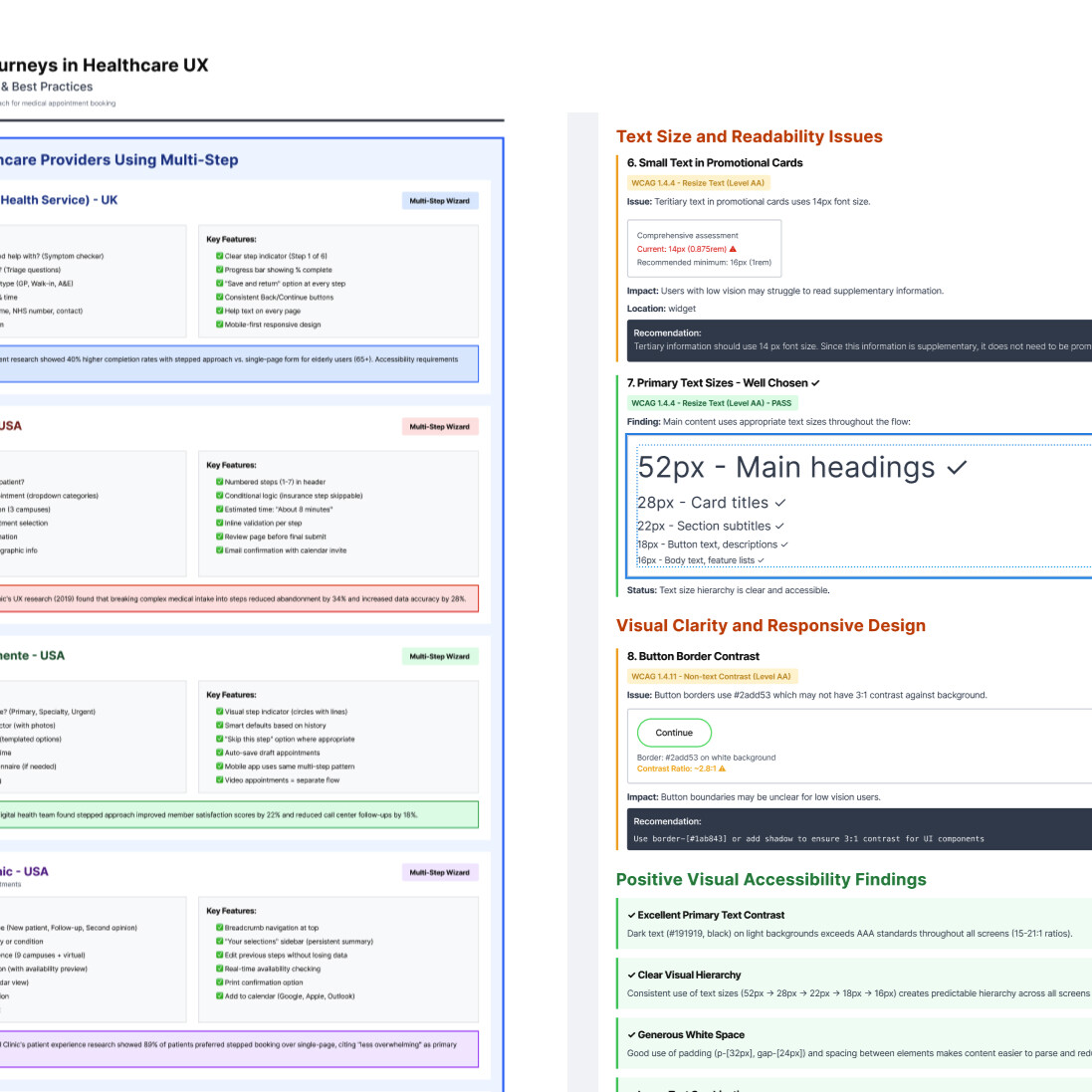Click the checkmark before "Clear Visual Hierarchy"
This screenshot has height=1092, width=1092.
pos(631,975)
